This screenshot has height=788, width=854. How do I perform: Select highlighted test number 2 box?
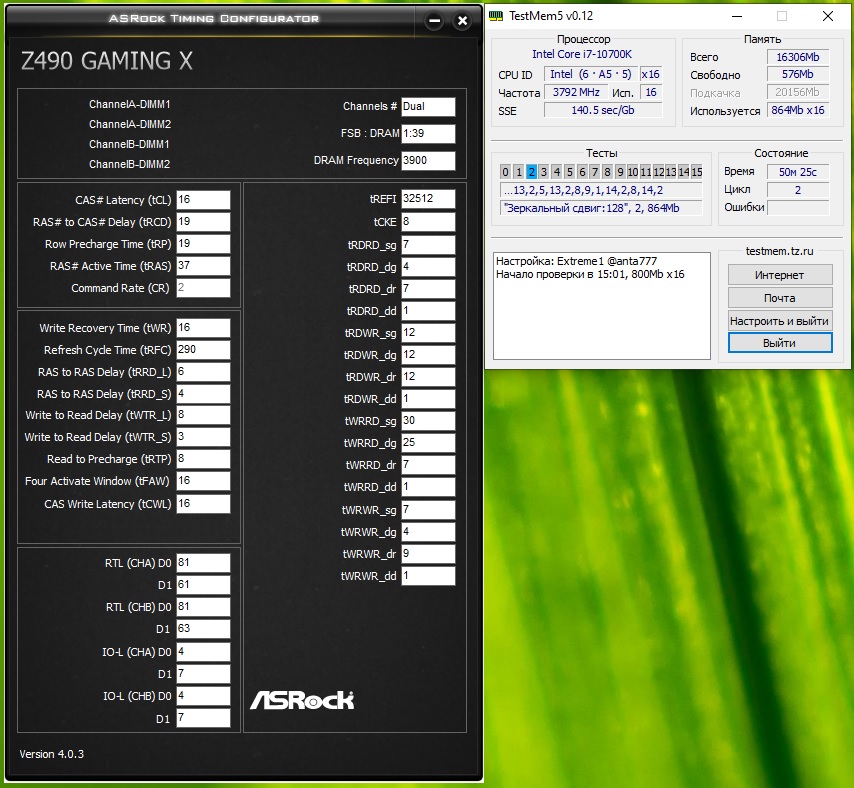(531, 172)
